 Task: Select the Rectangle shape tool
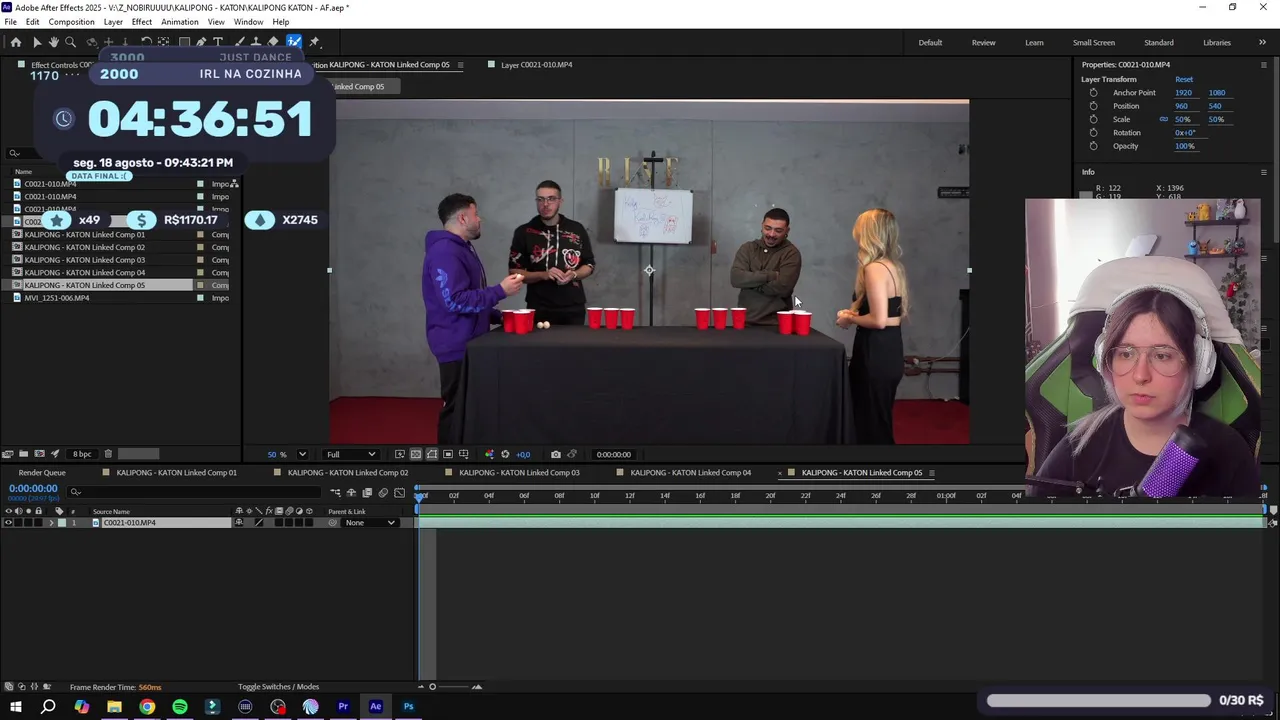point(184,42)
